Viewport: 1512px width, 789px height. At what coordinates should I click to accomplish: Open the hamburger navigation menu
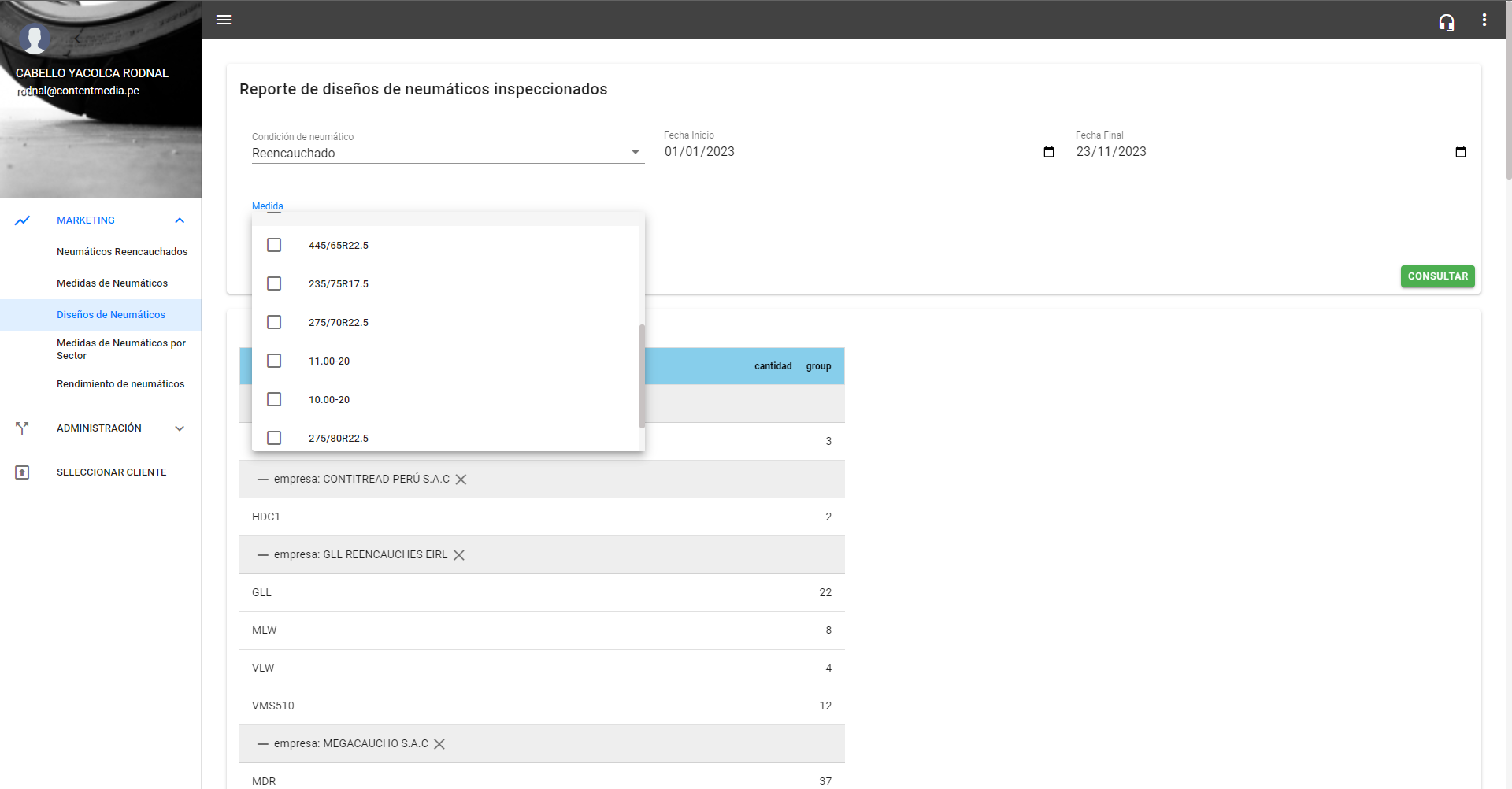click(x=224, y=20)
